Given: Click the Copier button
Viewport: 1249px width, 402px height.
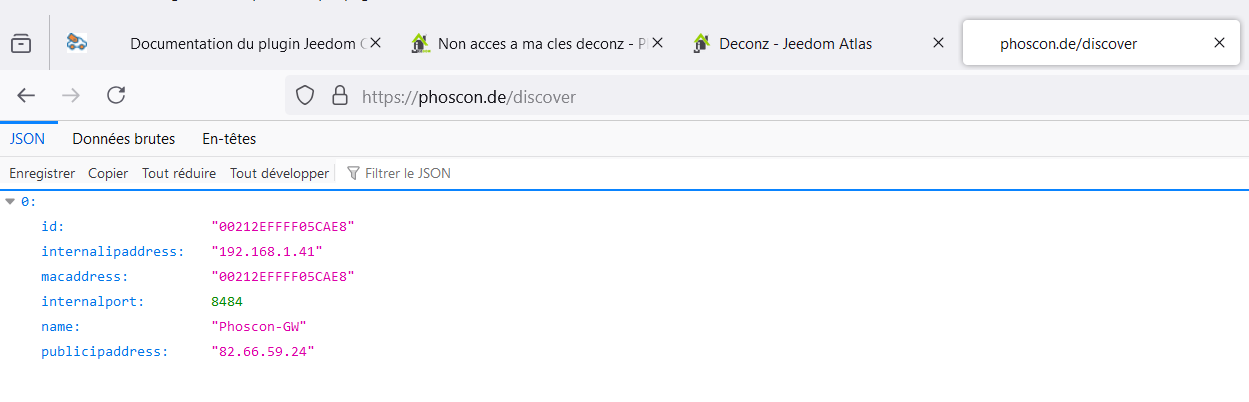Looking at the screenshot, I should 108,173.
